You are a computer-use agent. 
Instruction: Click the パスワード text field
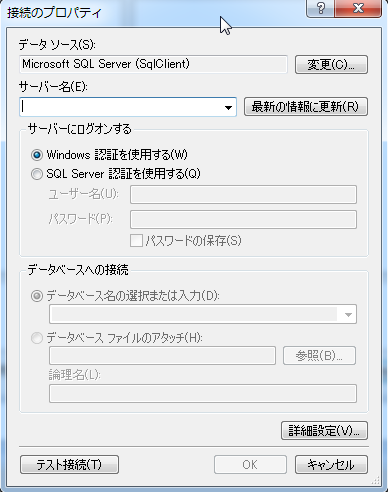(243, 219)
